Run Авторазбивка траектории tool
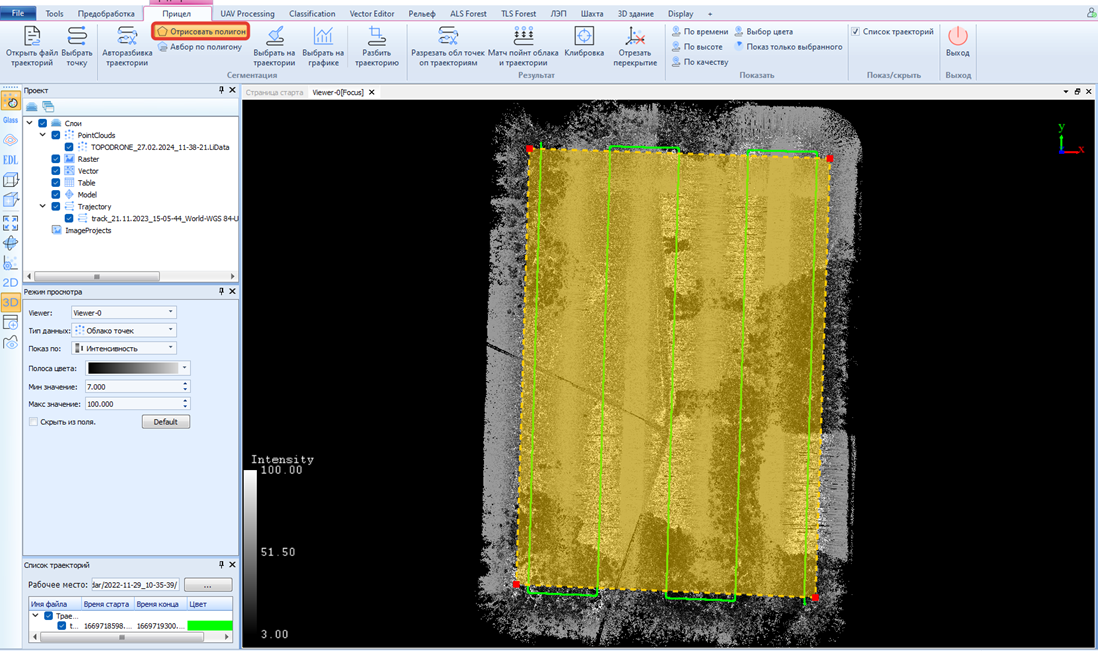The image size is (1098, 651). pos(127,46)
